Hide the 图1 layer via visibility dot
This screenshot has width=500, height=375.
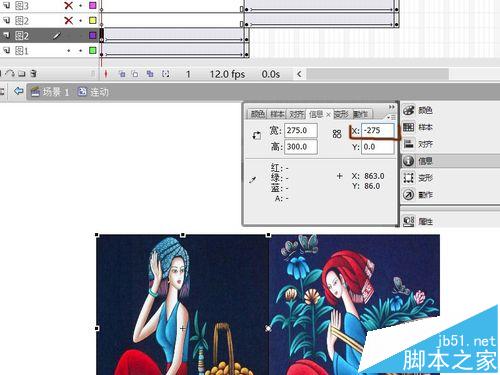68,51
